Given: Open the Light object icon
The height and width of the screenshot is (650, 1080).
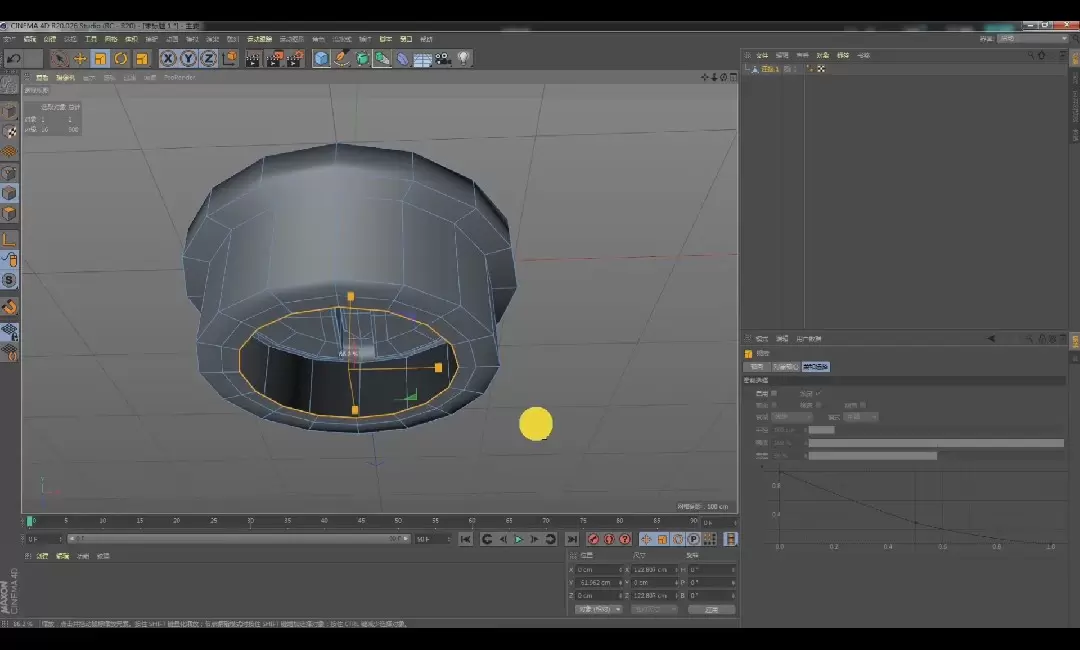Looking at the screenshot, I should pos(464,59).
